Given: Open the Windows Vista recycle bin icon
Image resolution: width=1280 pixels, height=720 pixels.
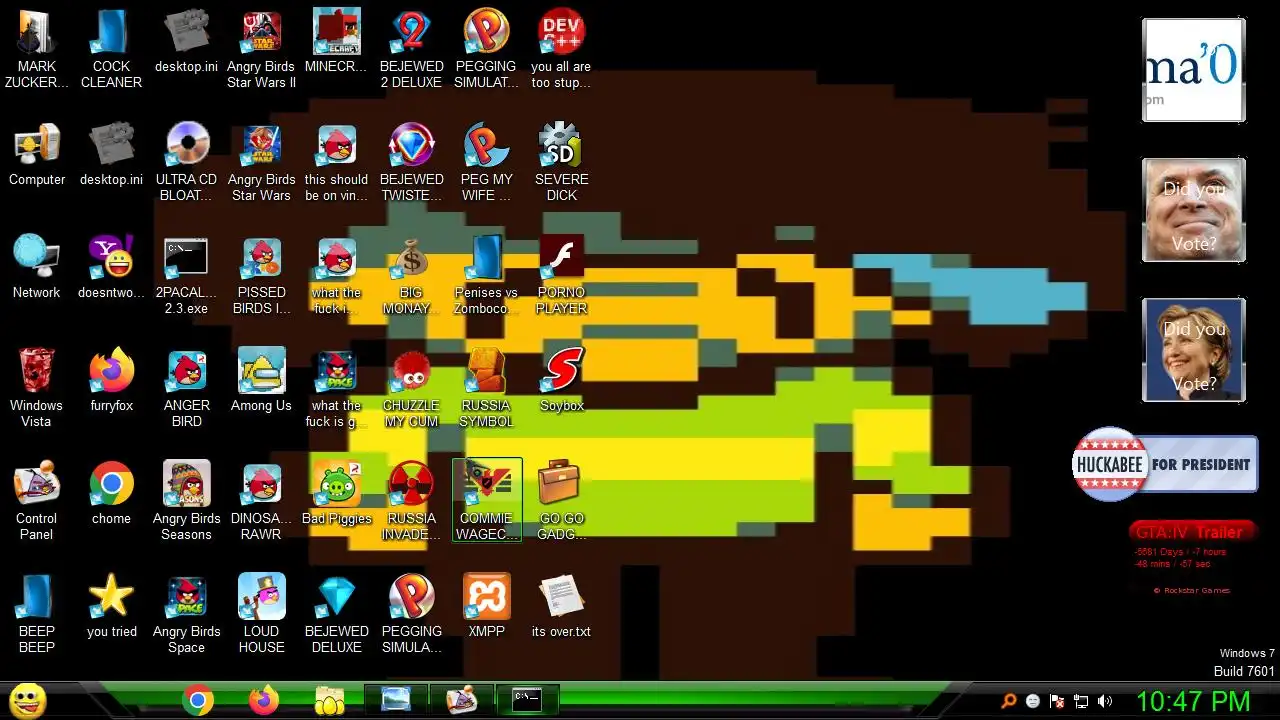Looking at the screenshot, I should pos(37,388).
